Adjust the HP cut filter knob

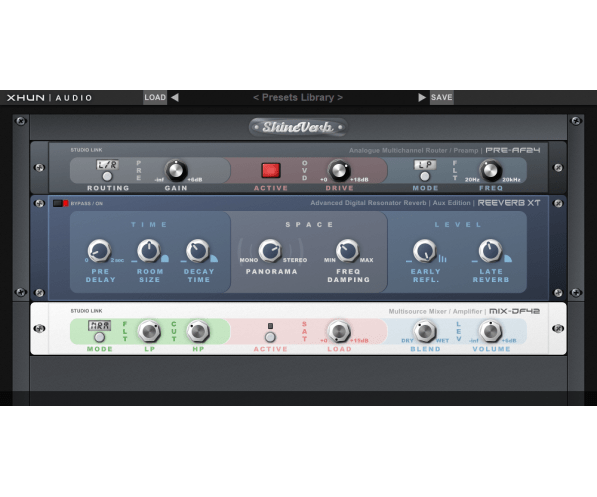198,331
